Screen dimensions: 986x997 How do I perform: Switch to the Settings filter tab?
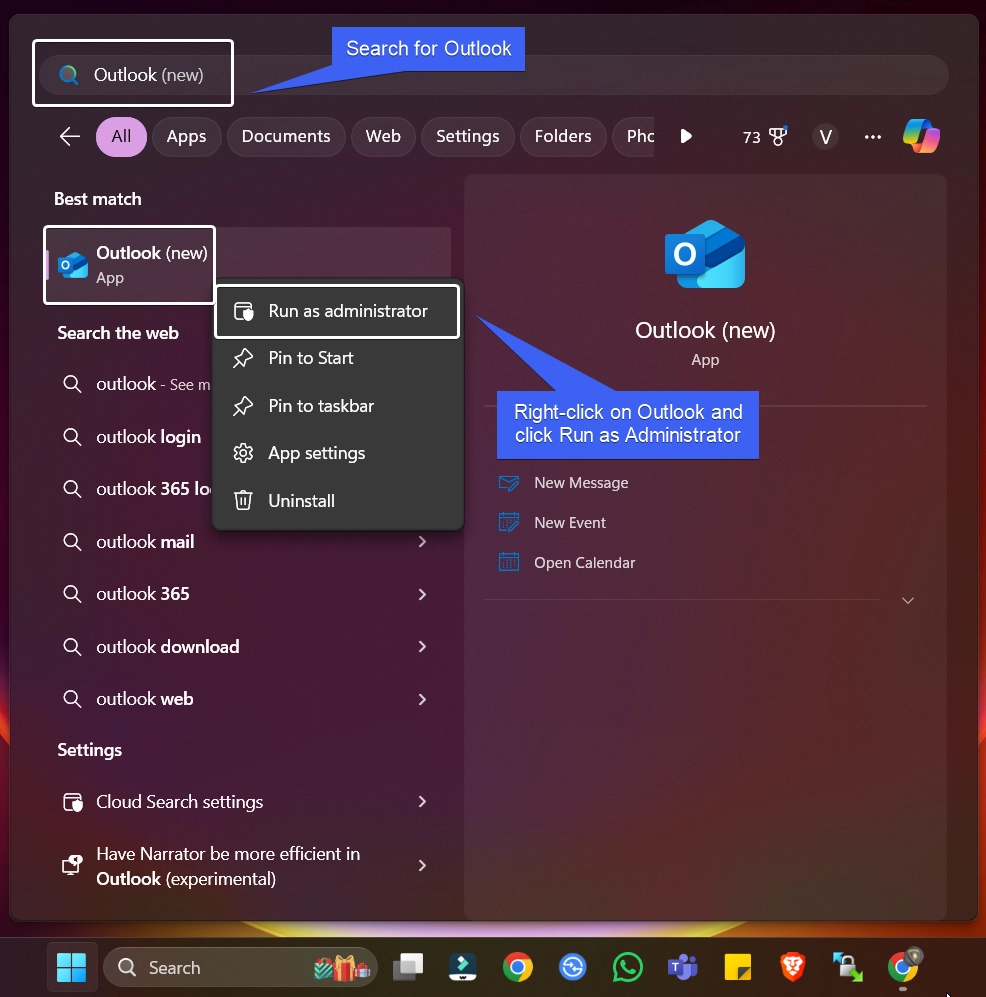pyautogui.click(x=468, y=136)
